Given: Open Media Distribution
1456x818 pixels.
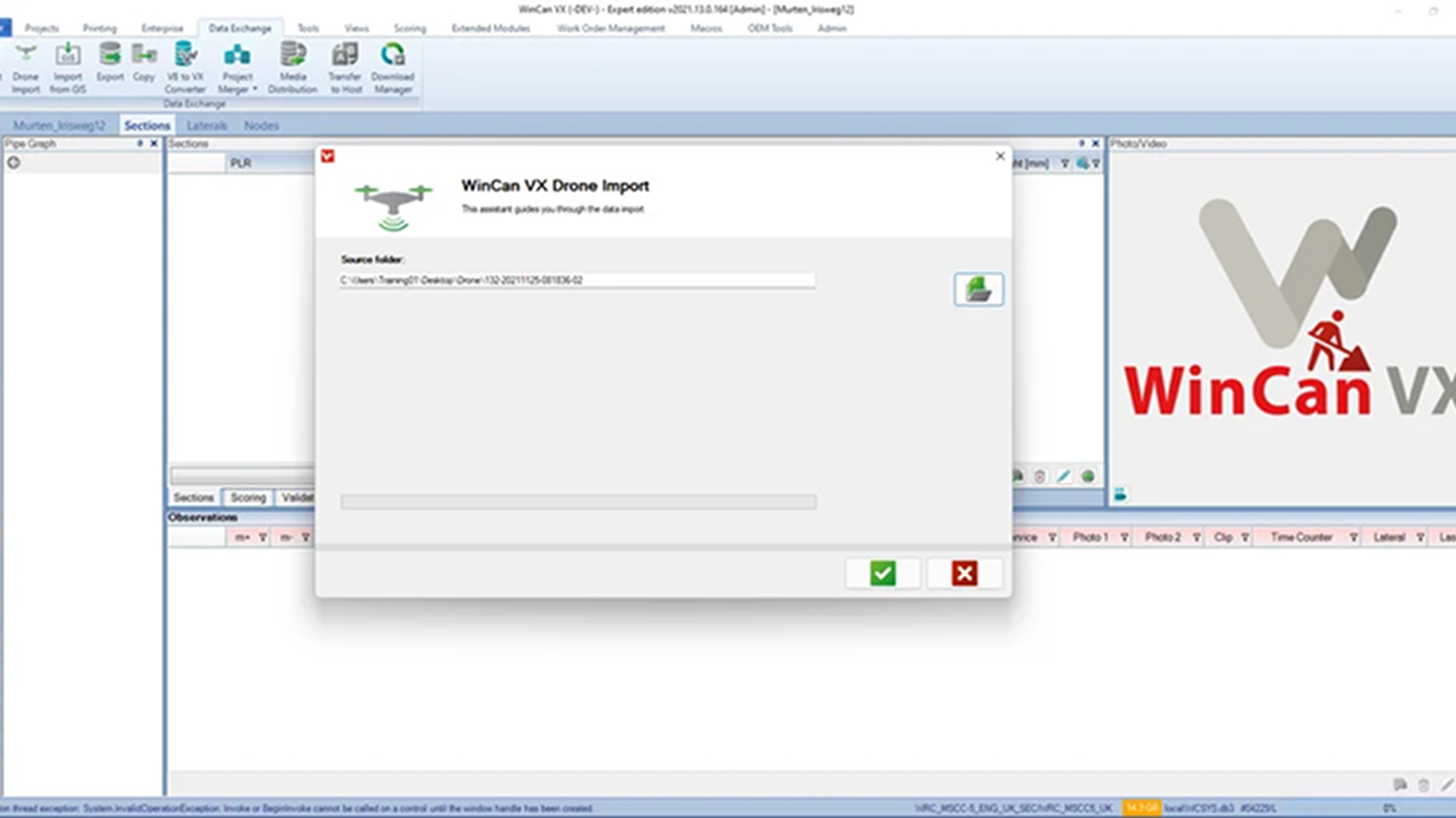Looking at the screenshot, I should (x=293, y=68).
